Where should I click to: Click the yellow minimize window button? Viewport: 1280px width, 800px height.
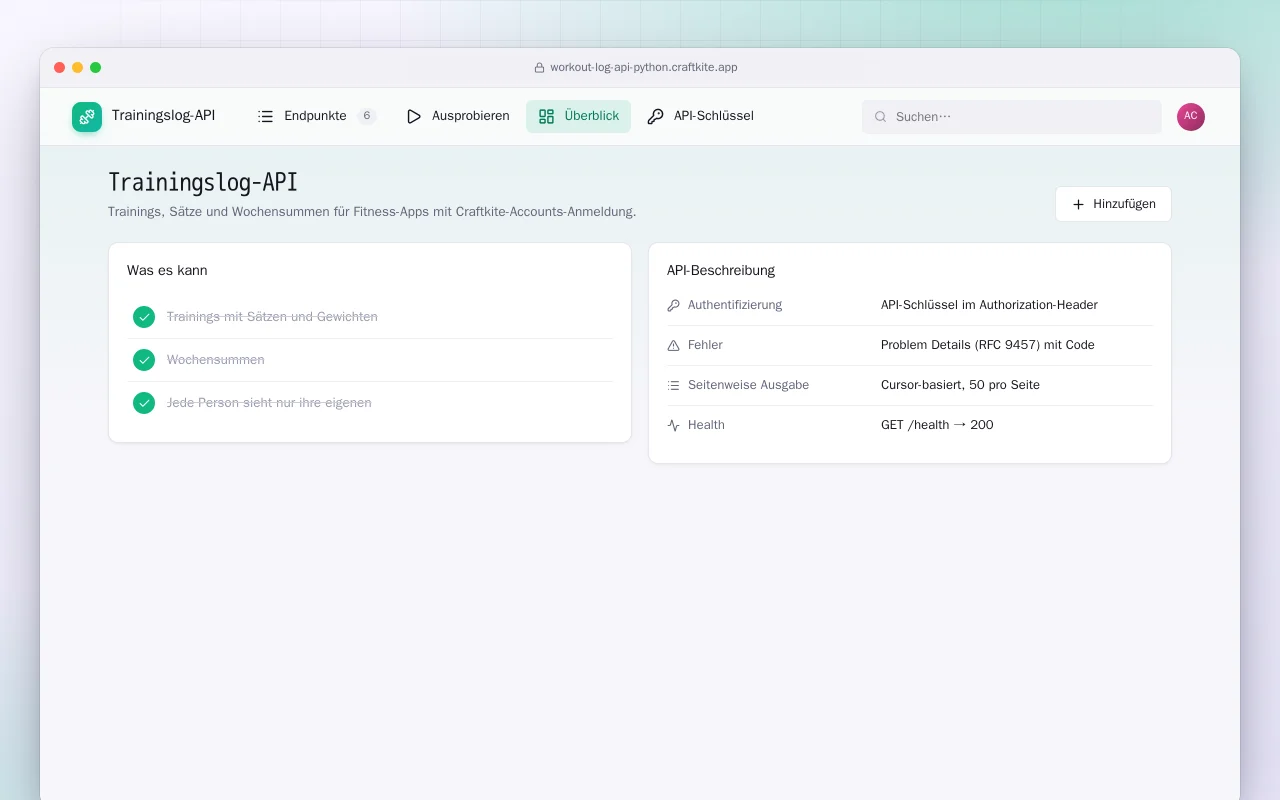(x=78, y=68)
